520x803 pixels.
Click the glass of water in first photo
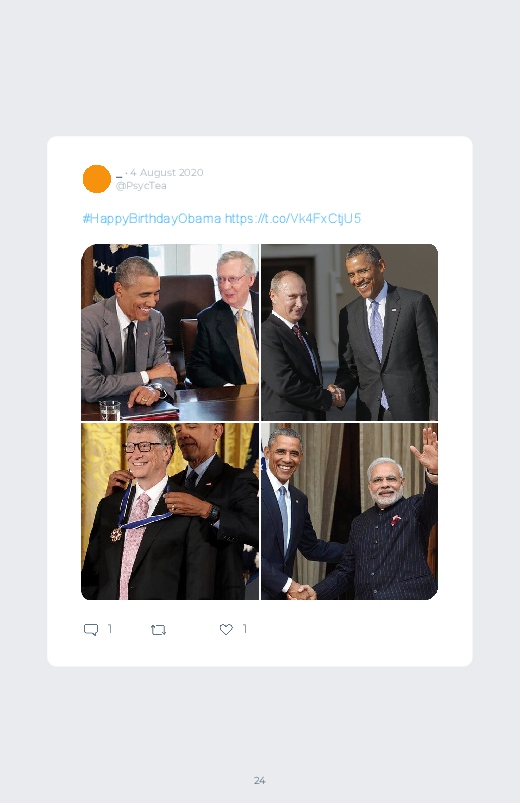pyautogui.click(x=110, y=411)
